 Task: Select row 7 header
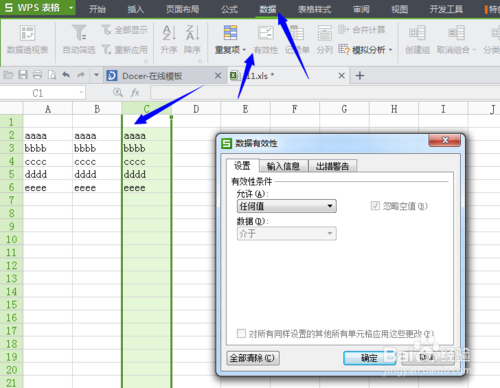11,200
